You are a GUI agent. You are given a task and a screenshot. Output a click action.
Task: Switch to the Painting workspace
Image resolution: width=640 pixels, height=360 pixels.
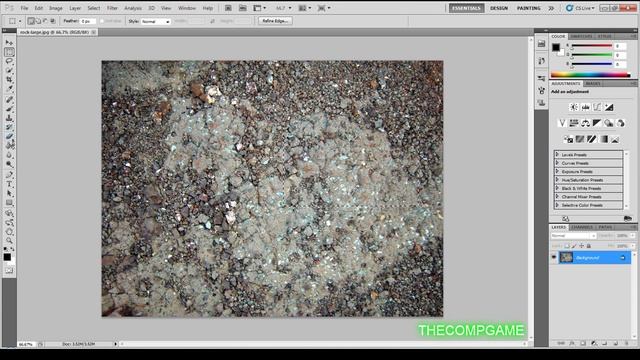[x=529, y=8]
